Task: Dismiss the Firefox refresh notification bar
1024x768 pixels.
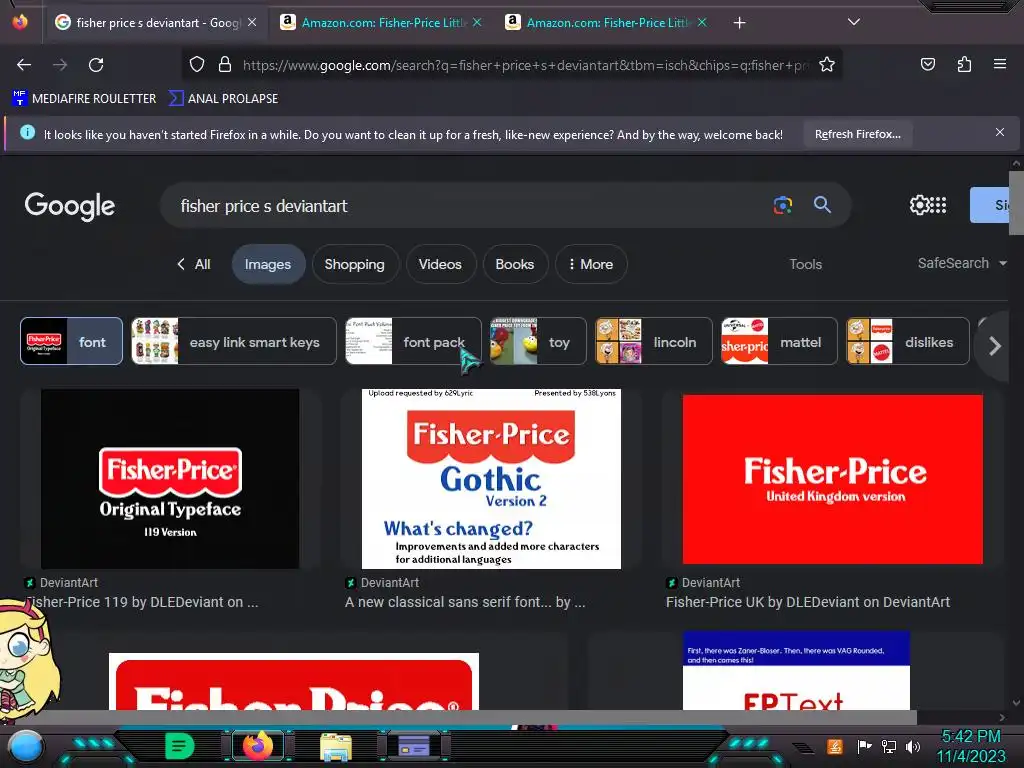Action: (1000, 133)
